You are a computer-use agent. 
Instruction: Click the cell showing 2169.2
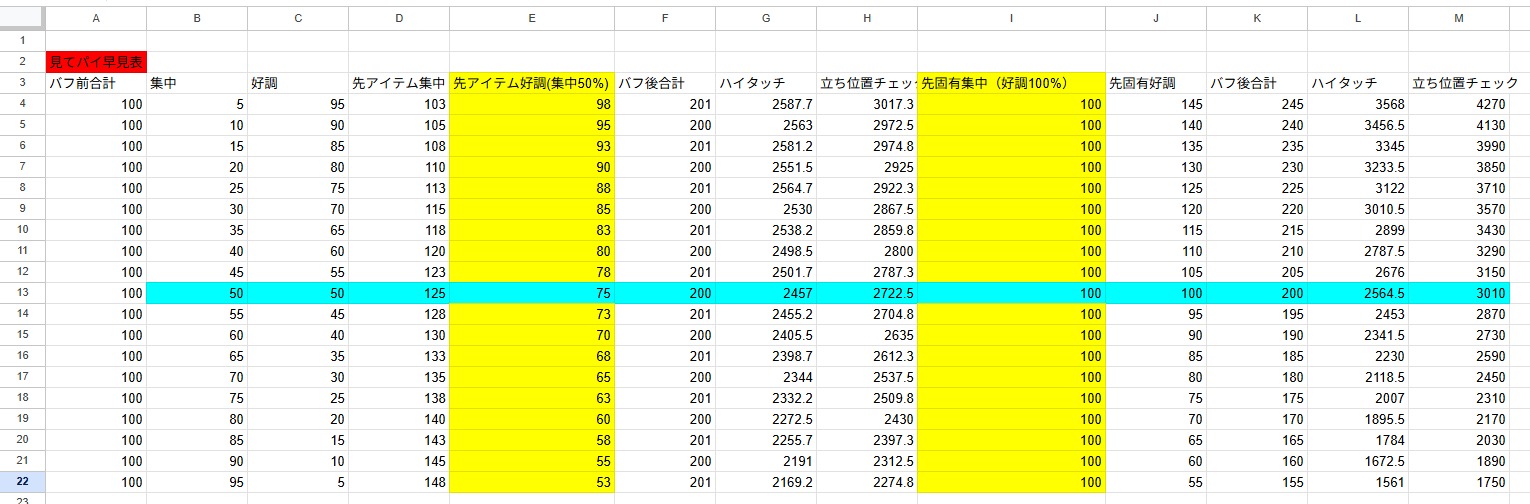tap(766, 482)
